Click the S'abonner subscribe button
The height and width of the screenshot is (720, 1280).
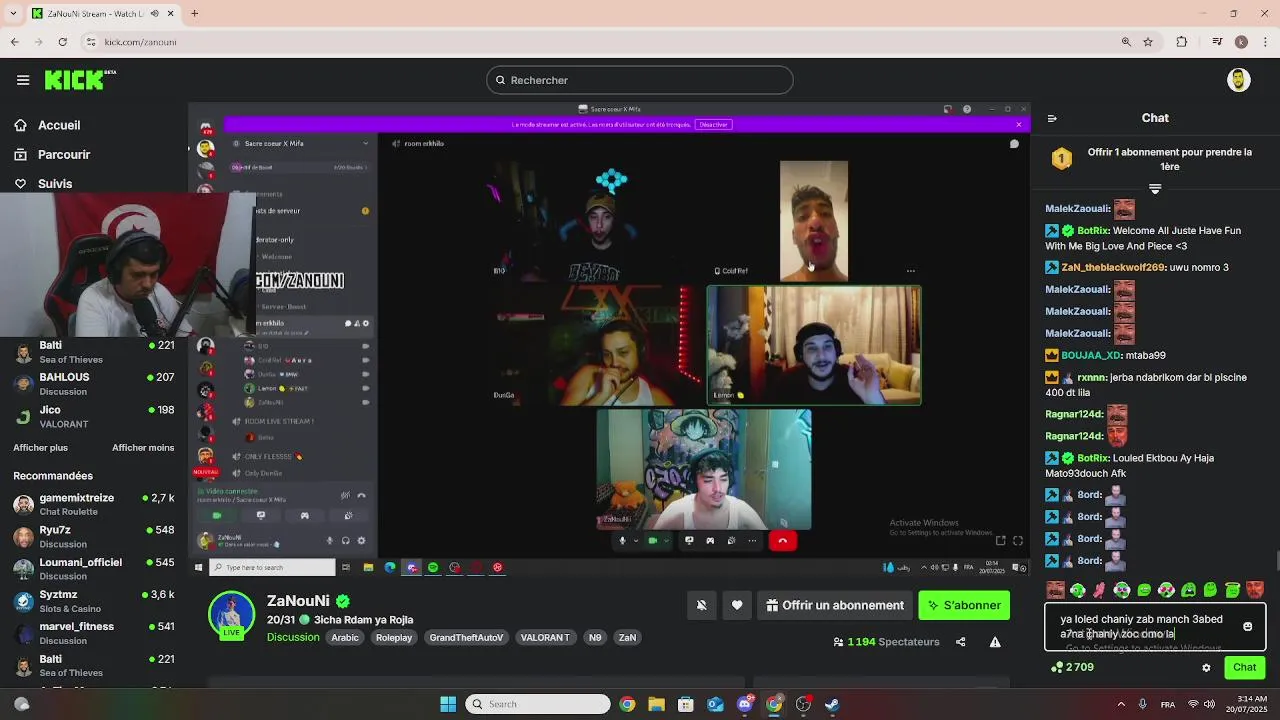[x=964, y=605]
